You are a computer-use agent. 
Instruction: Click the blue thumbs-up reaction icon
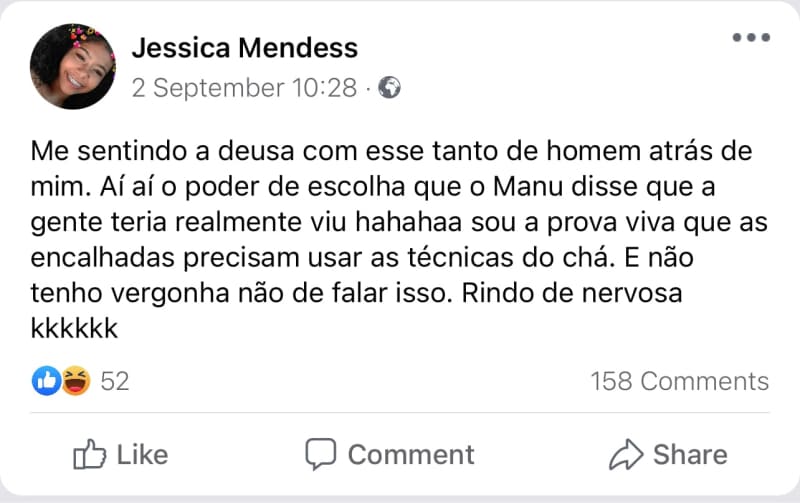point(46,380)
